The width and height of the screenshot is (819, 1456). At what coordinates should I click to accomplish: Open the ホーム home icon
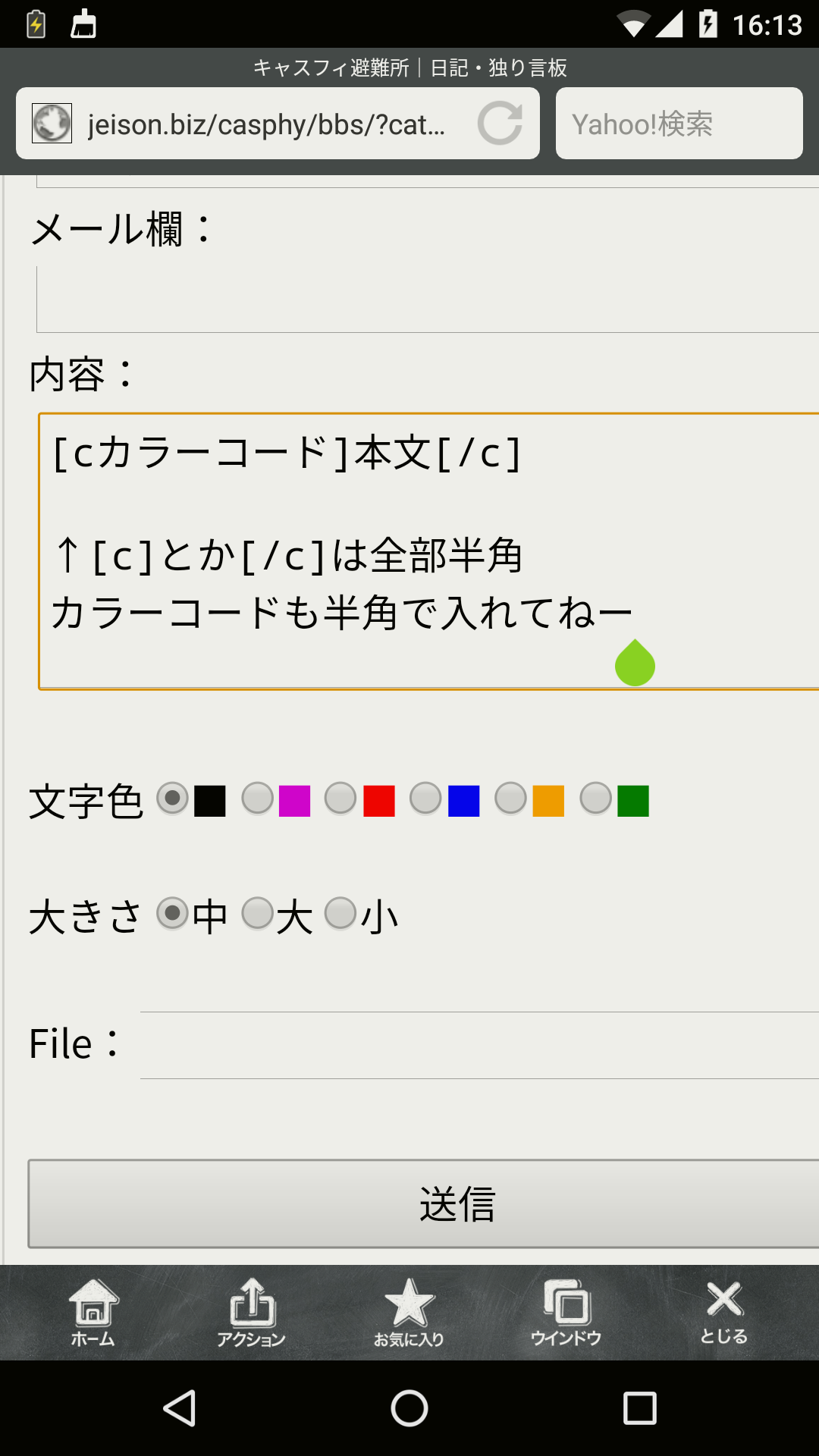[93, 1312]
